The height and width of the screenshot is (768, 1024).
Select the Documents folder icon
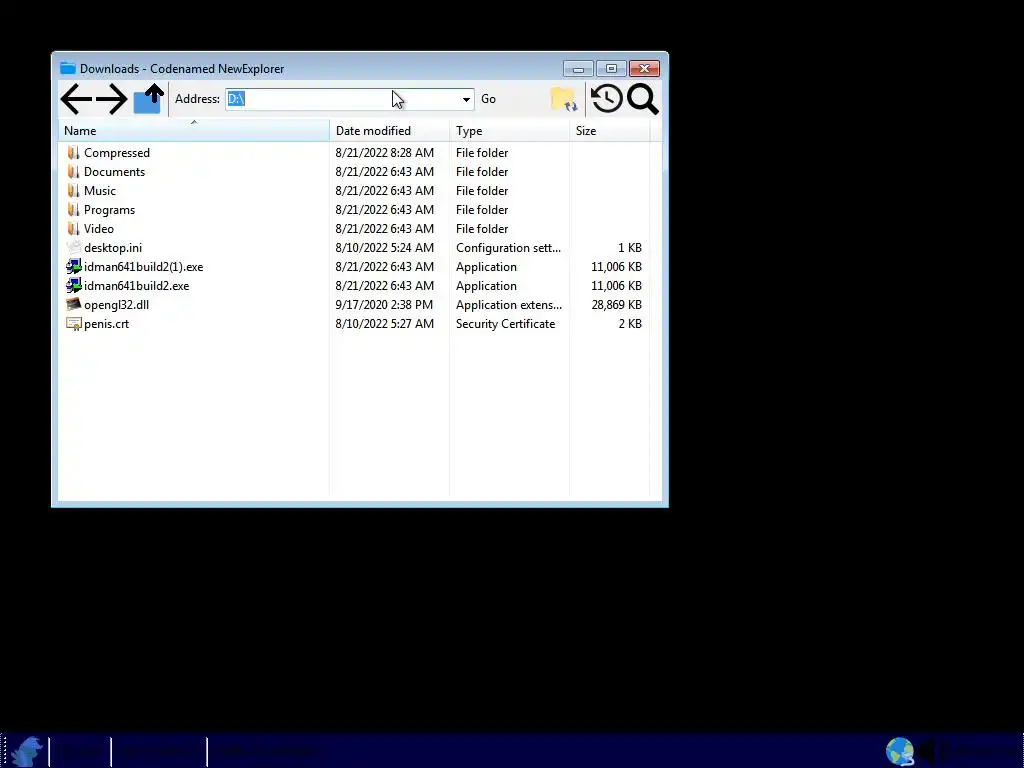coord(73,172)
